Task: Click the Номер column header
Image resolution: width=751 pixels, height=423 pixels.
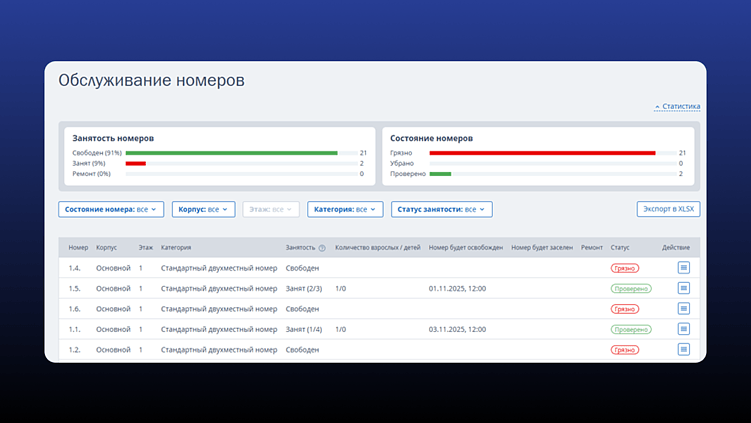Action: coord(78,248)
